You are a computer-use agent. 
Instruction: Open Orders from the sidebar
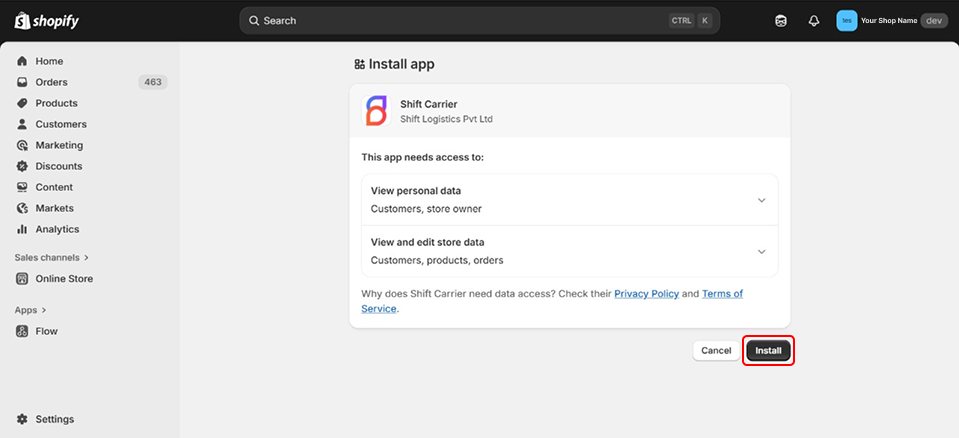coord(51,82)
